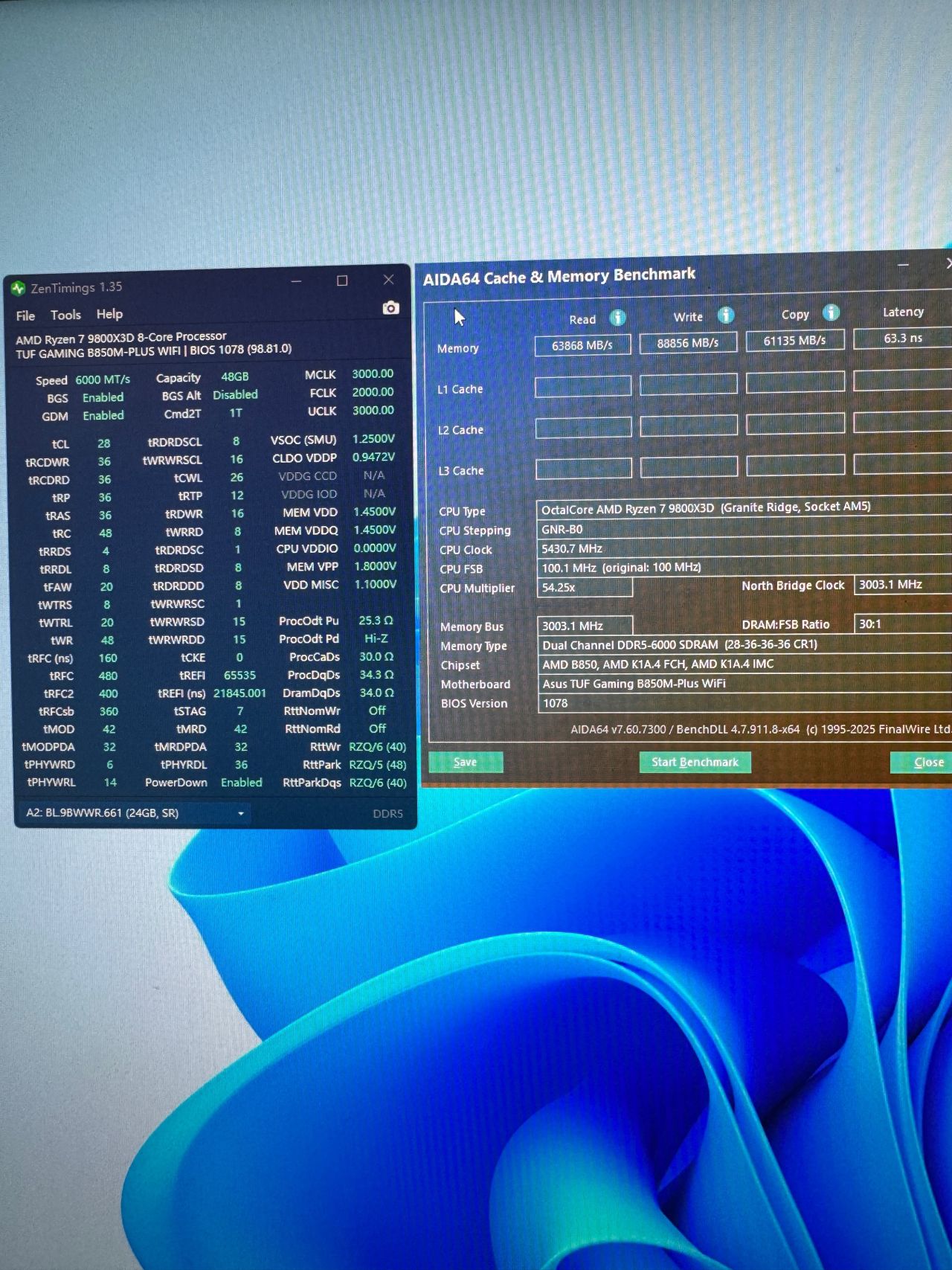Open the Tools menu in ZenTimings
Screen dimensions: 952x1270
pyautogui.click(x=65, y=315)
